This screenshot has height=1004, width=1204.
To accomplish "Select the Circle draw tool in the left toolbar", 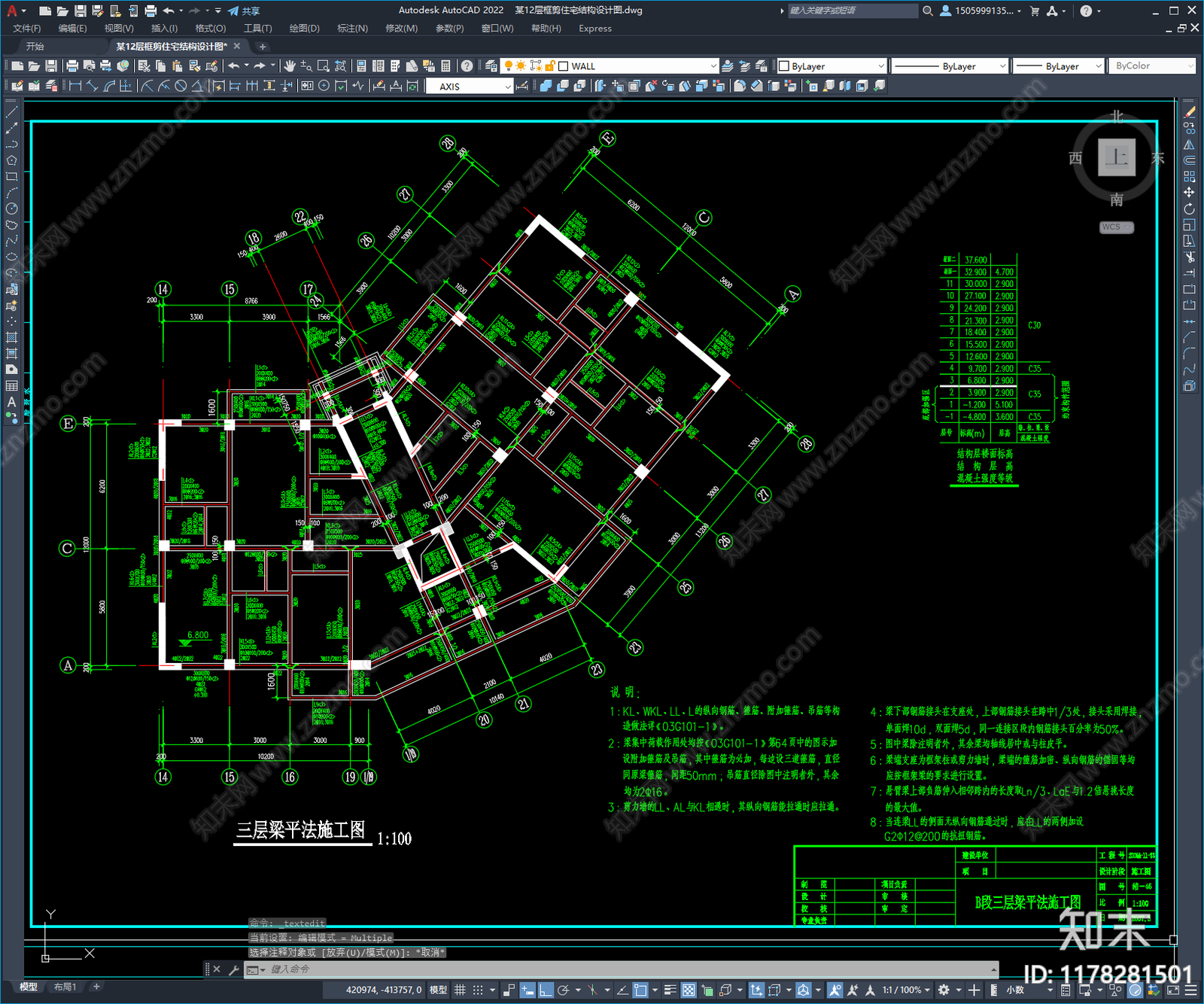I will [x=11, y=208].
